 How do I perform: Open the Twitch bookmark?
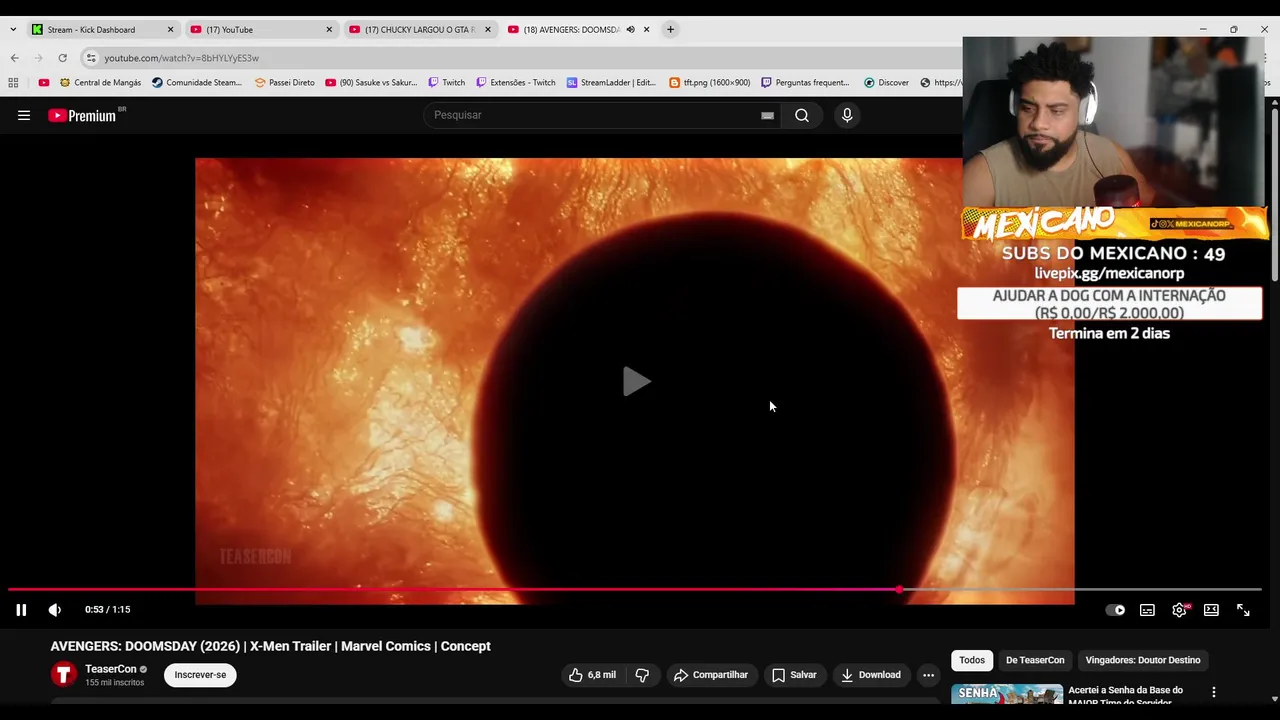[446, 83]
